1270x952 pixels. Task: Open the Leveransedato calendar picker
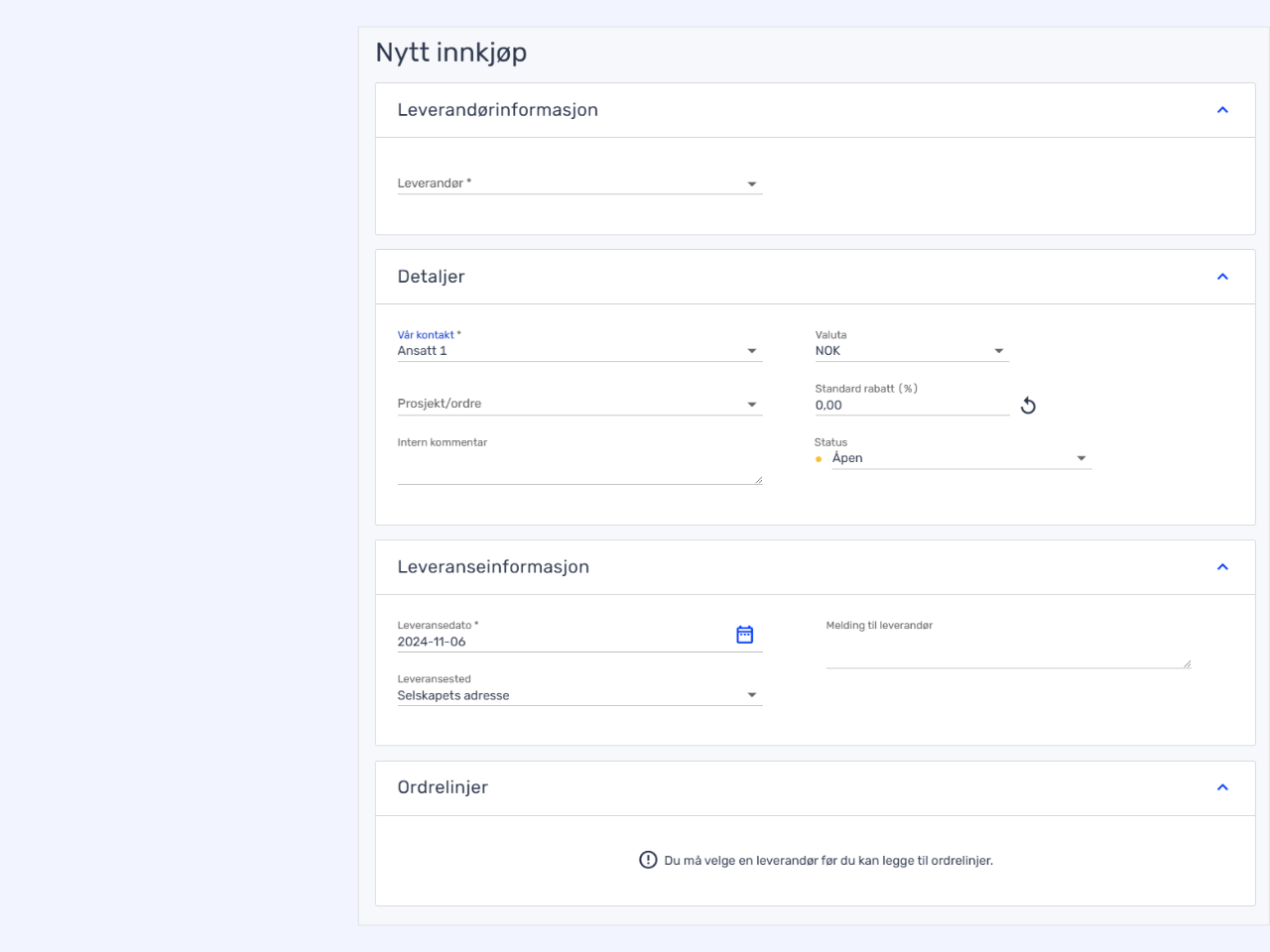(x=744, y=635)
